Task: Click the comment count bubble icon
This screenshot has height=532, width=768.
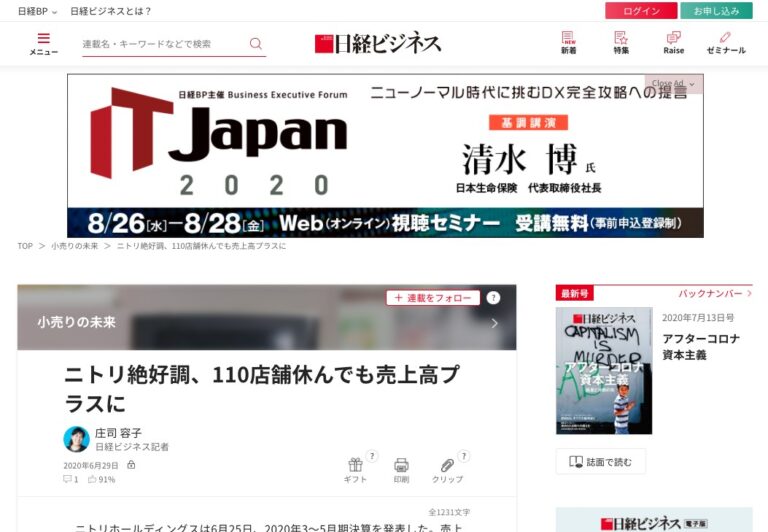Action: tap(67, 479)
